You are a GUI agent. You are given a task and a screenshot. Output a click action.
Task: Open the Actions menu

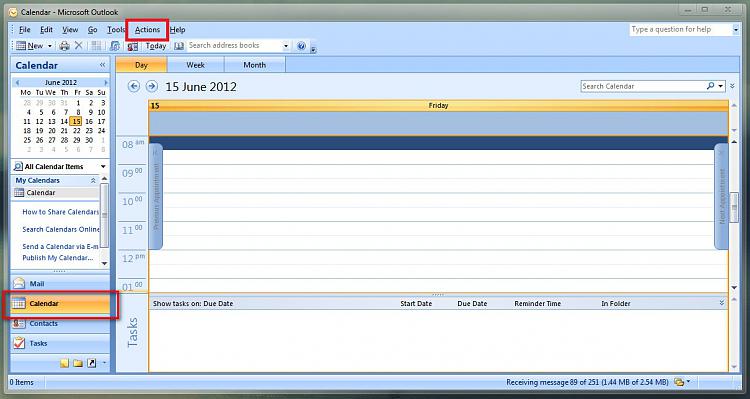coord(147,30)
